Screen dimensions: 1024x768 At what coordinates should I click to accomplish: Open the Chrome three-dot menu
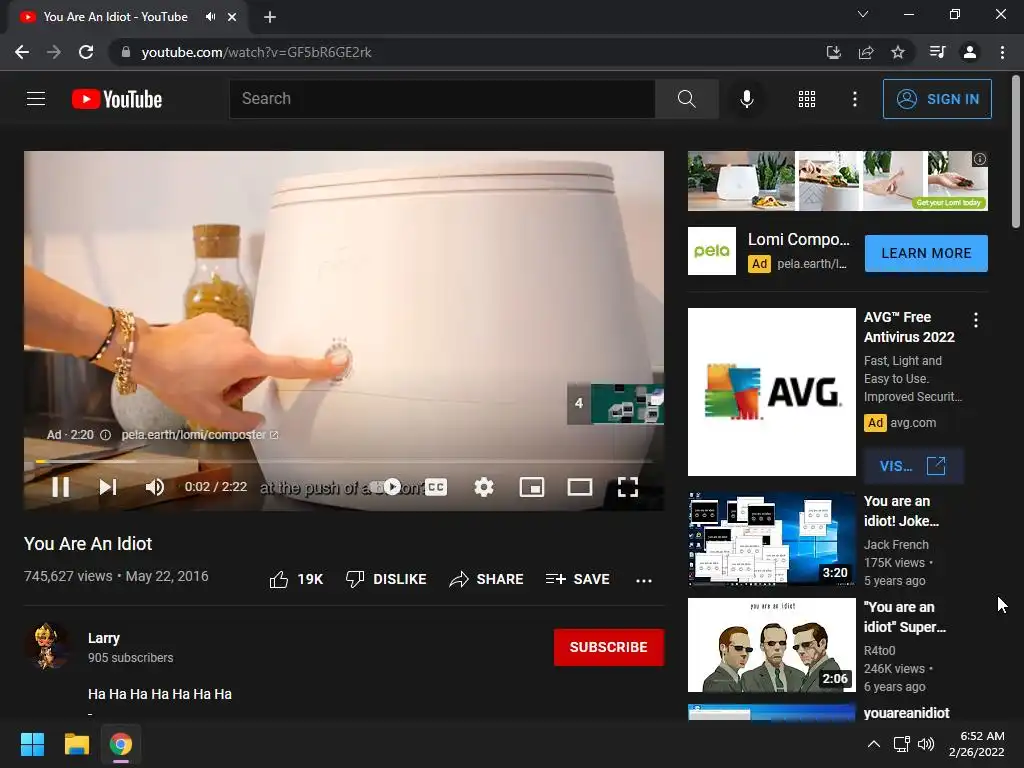pos(1002,52)
